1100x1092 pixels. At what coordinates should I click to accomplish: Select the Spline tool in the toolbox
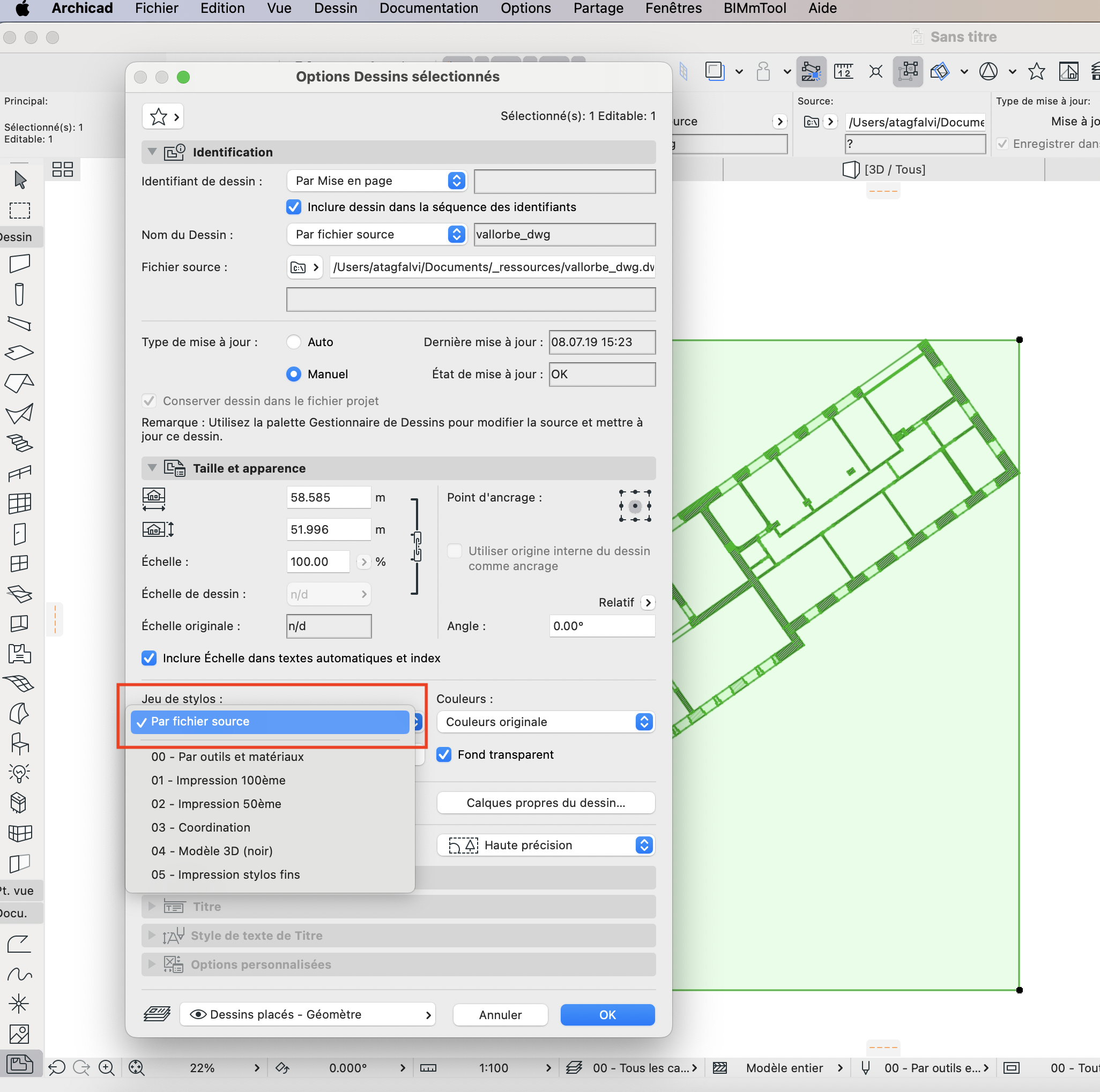20,974
